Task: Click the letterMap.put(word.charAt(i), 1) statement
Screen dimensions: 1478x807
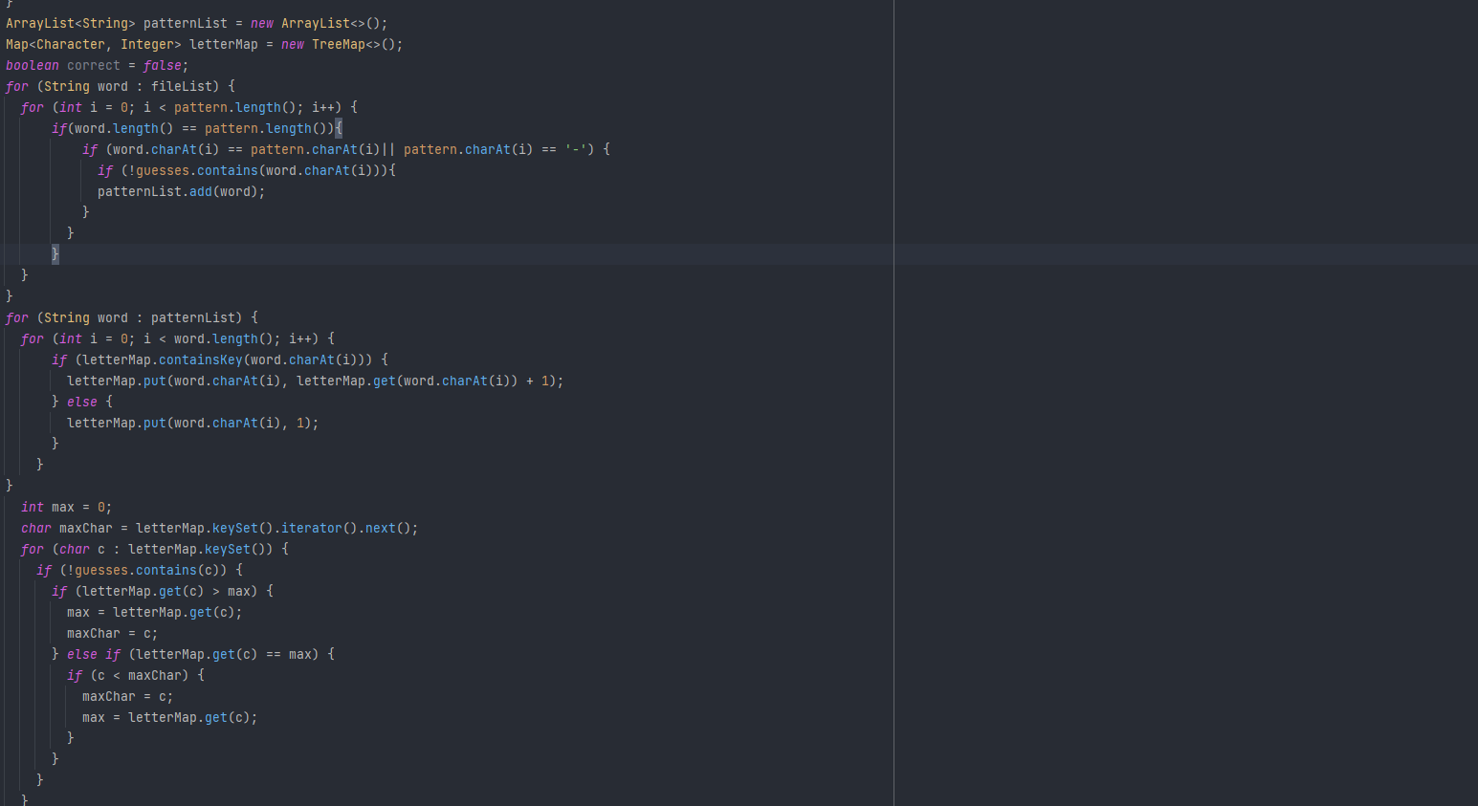Action: (192, 423)
